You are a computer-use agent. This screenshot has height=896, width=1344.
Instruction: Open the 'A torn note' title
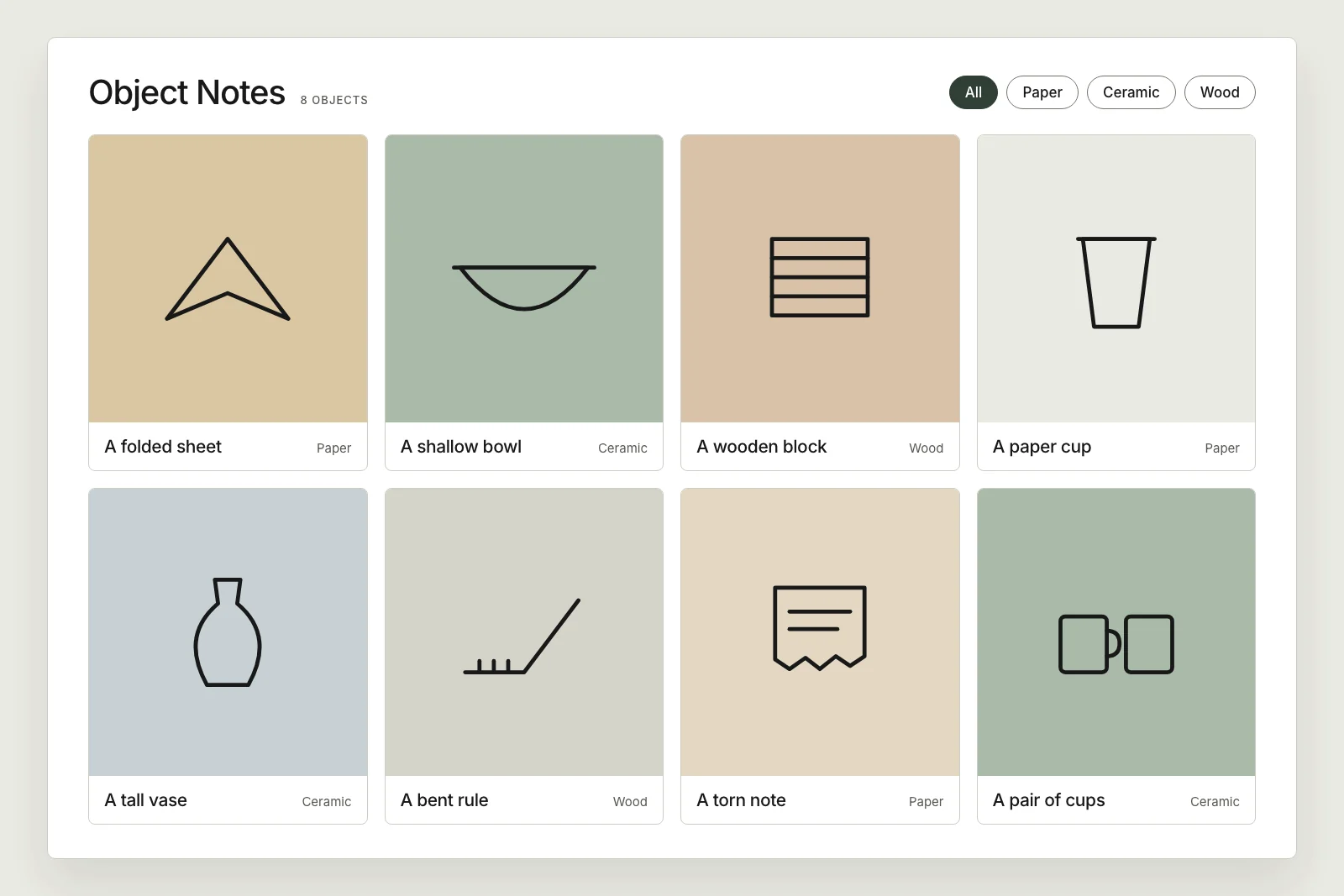click(742, 800)
